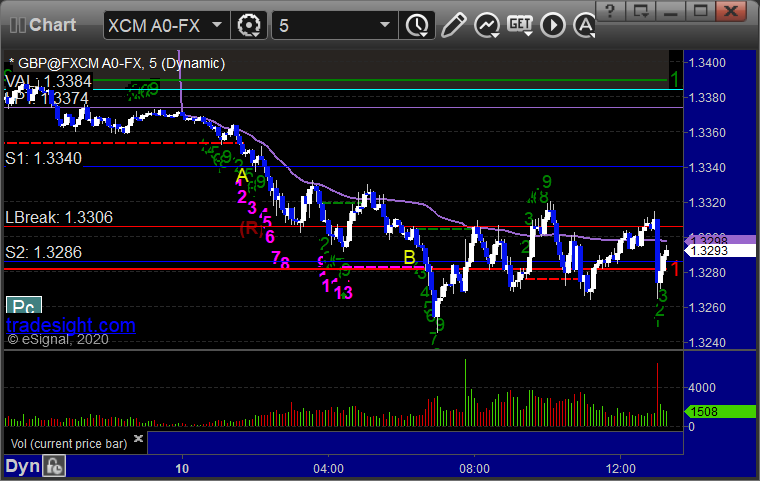Click the Dyn label at bottom left
Screen dimensions: 760x481
pos(22,466)
